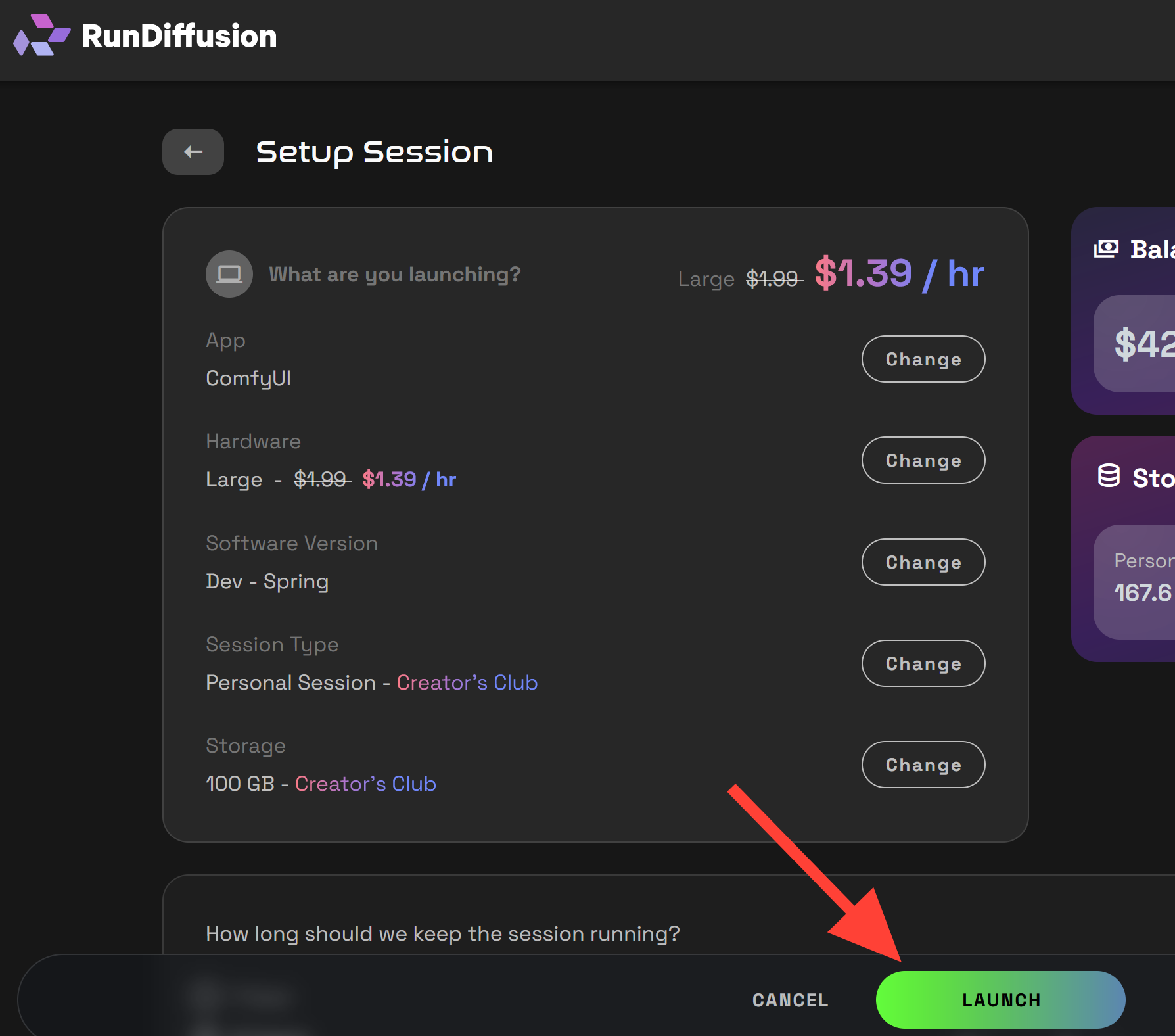This screenshot has width=1175, height=1036.
Task: Click the session duration question text
Action: click(x=443, y=933)
